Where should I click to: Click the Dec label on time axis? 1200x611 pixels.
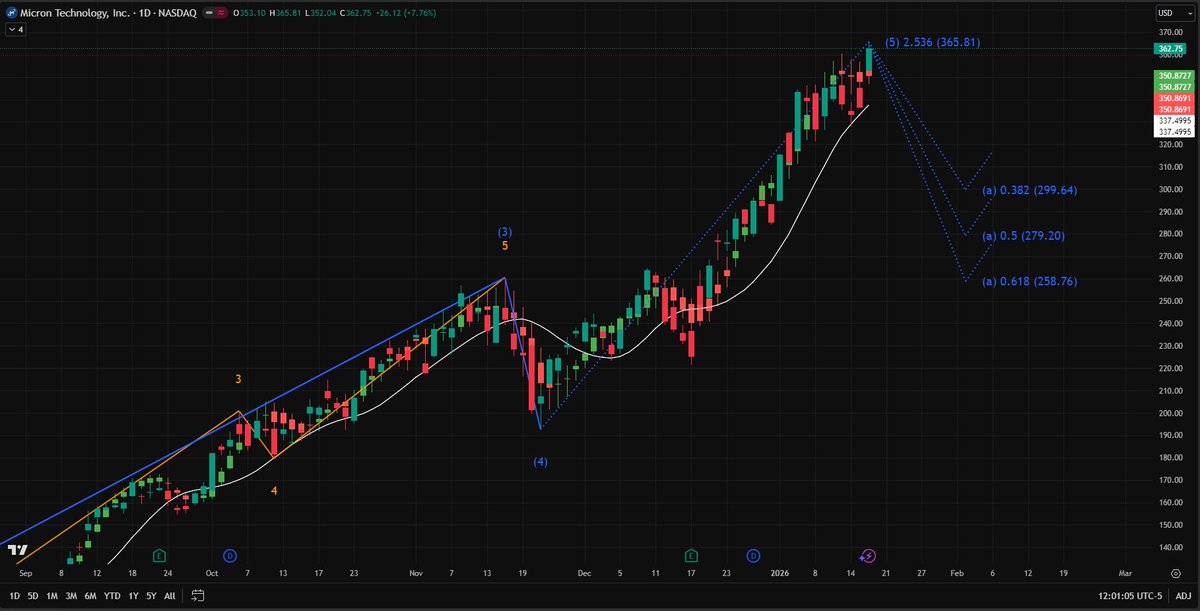click(x=584, y=574)
